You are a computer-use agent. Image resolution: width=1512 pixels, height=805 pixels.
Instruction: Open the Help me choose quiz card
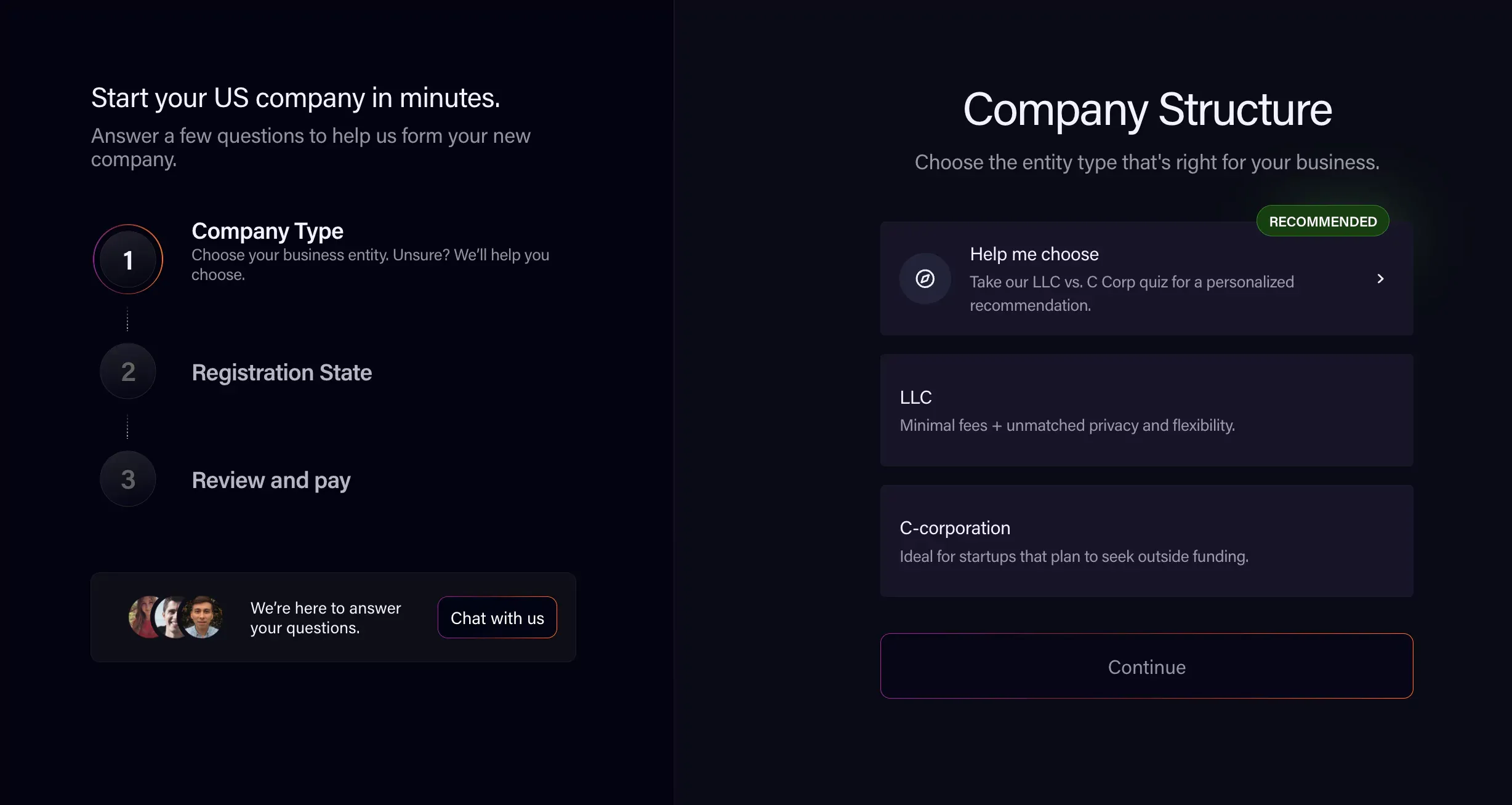pyautogui.click(x=1146, y=279)
